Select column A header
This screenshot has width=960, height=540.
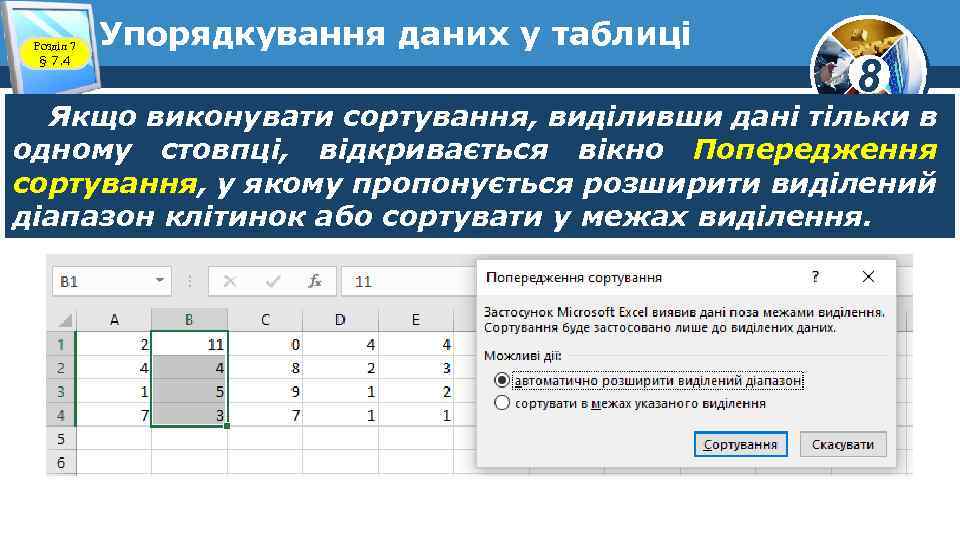114,320
